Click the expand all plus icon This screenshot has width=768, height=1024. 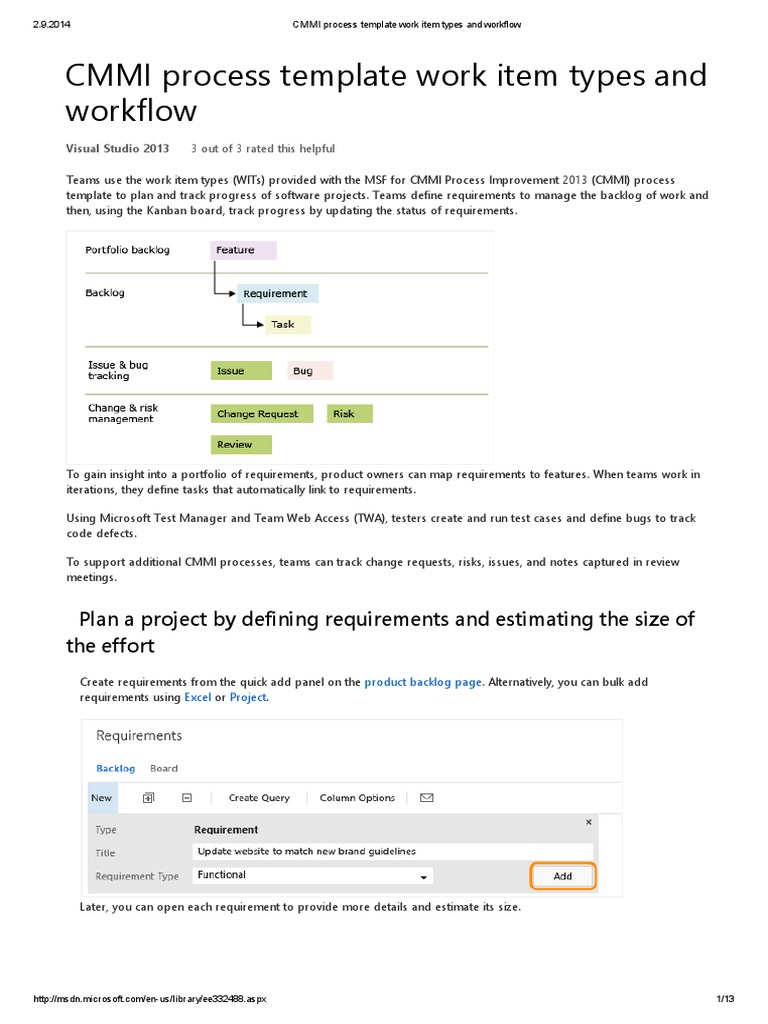(148, 798)
